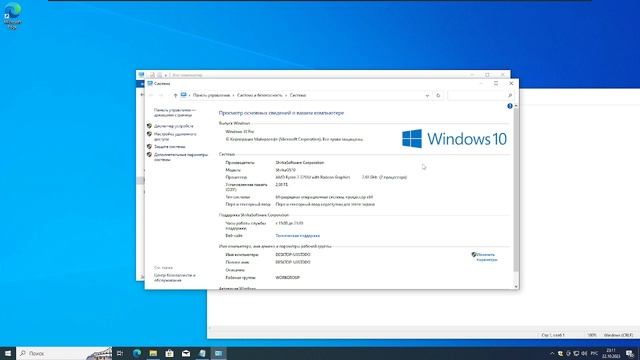
Task: Click the Полное имя row's DESKTOP name value
Action: point(293,262)
